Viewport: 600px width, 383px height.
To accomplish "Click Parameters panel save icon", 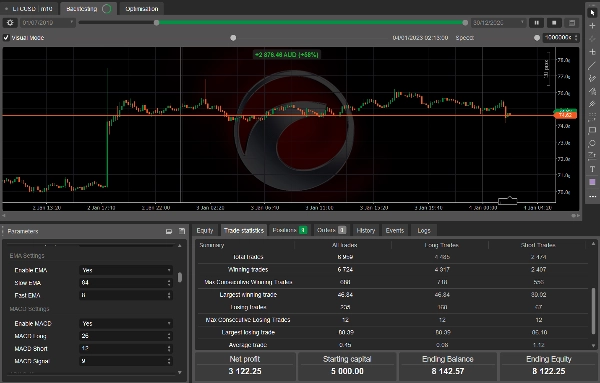I will click(182, 231).
